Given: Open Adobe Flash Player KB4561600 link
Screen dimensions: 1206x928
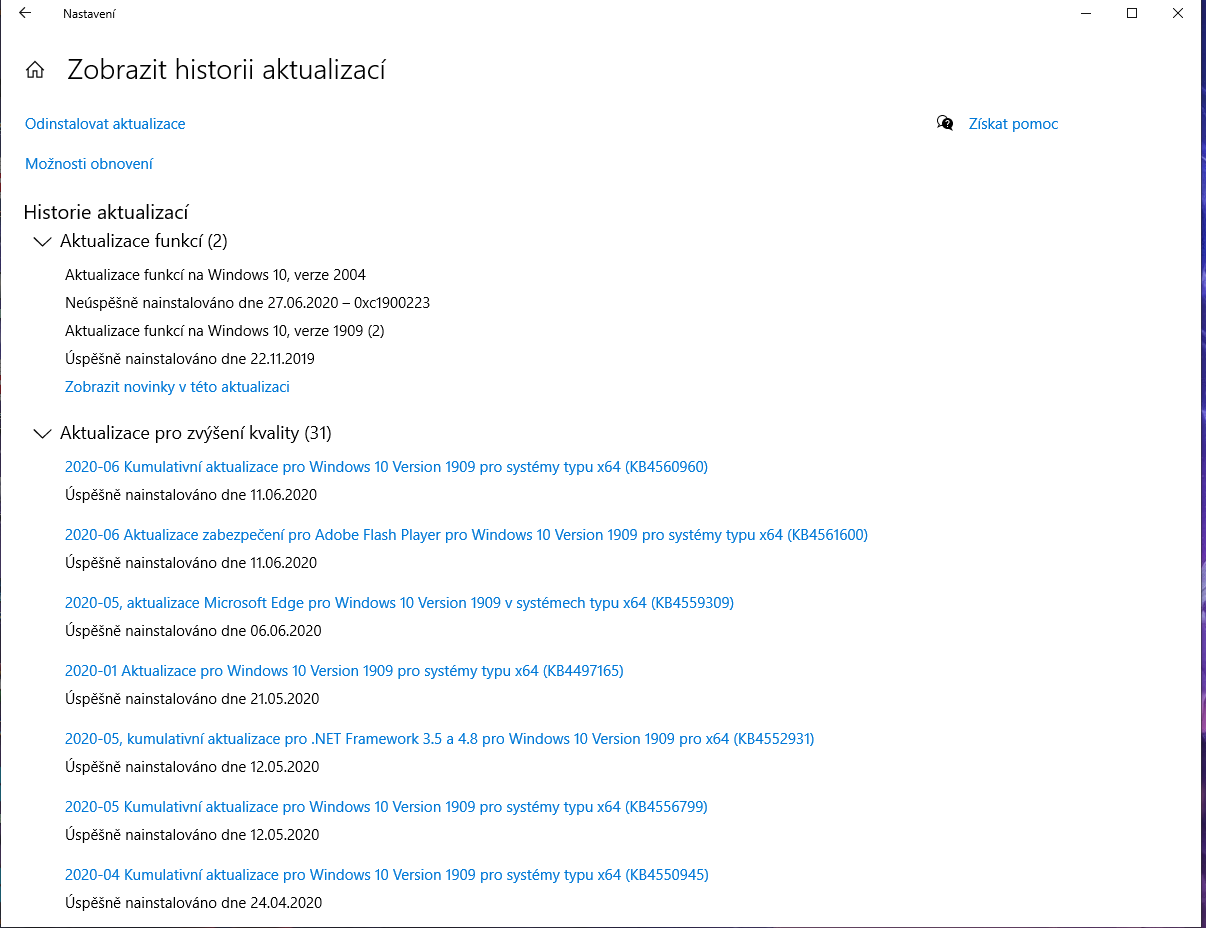Looking at the screenshot, I should pos(466,534).
